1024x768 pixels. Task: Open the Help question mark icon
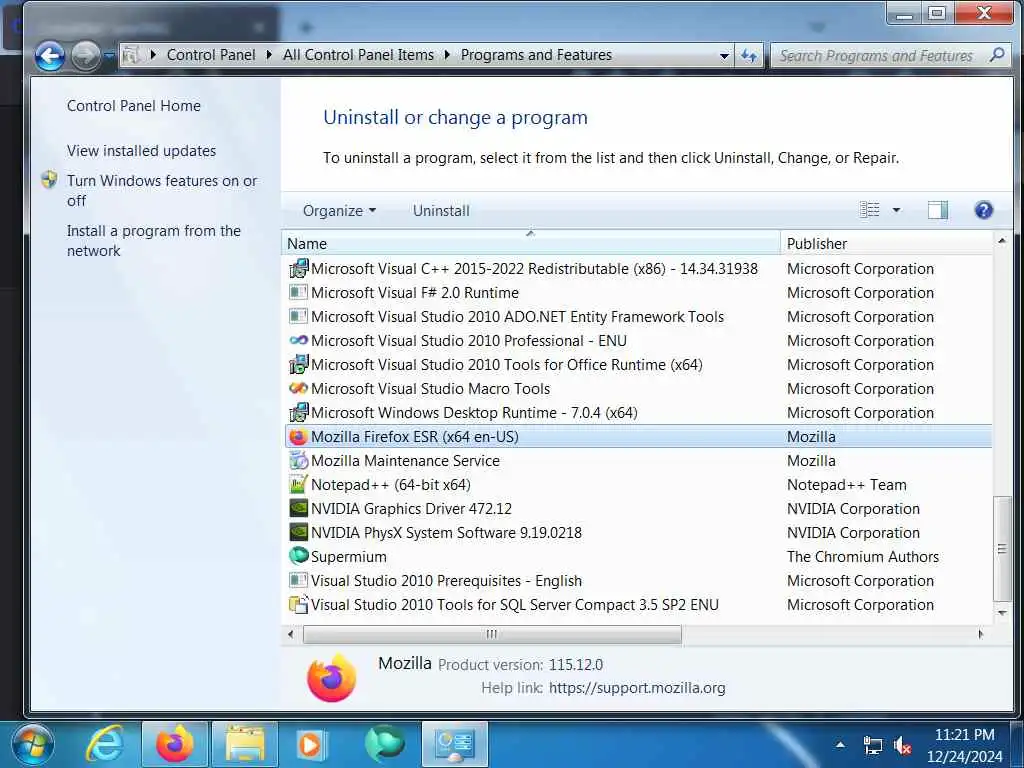(984, 210)
